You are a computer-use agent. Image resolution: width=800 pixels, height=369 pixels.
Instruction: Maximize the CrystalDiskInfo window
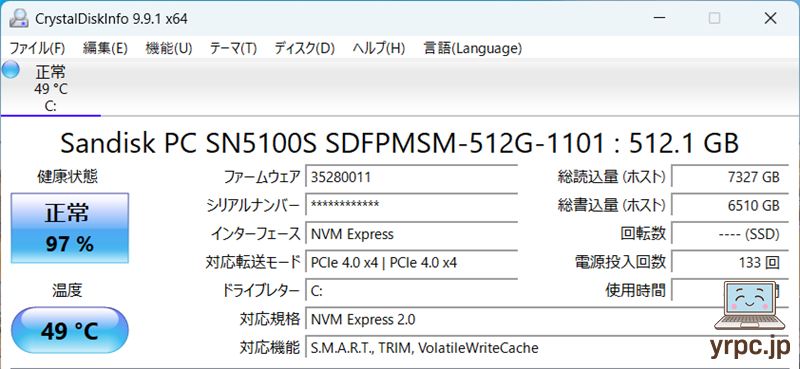[x=714, y=18]
